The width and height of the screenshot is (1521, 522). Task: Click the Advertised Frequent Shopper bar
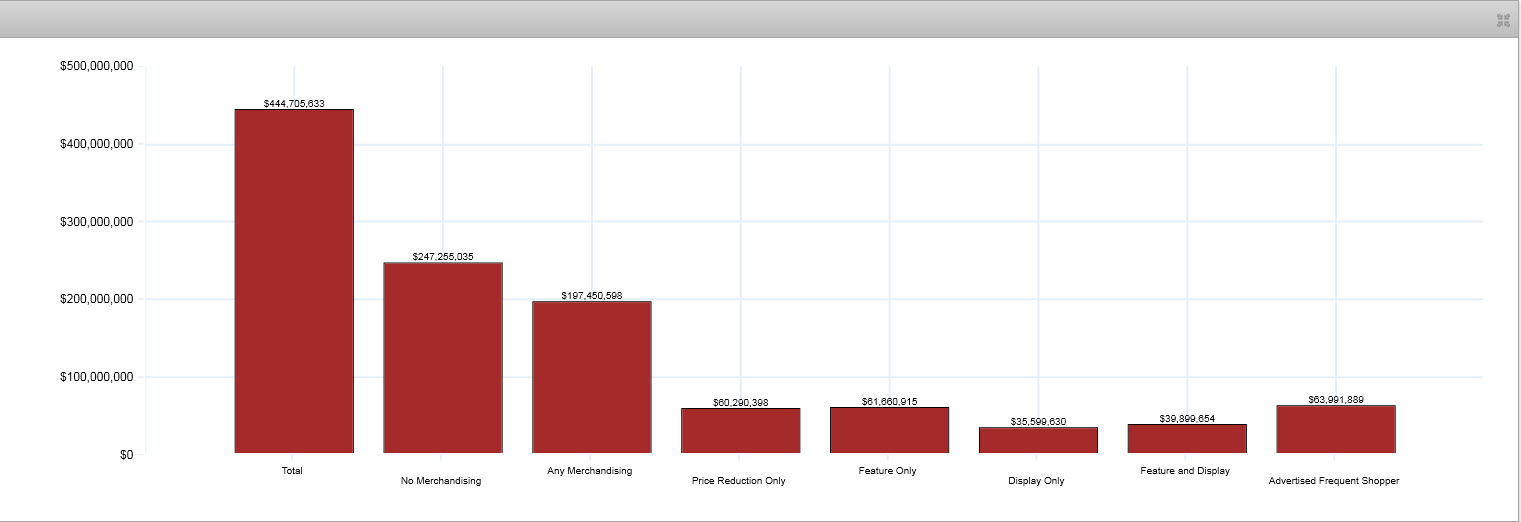coord(1335,429)
